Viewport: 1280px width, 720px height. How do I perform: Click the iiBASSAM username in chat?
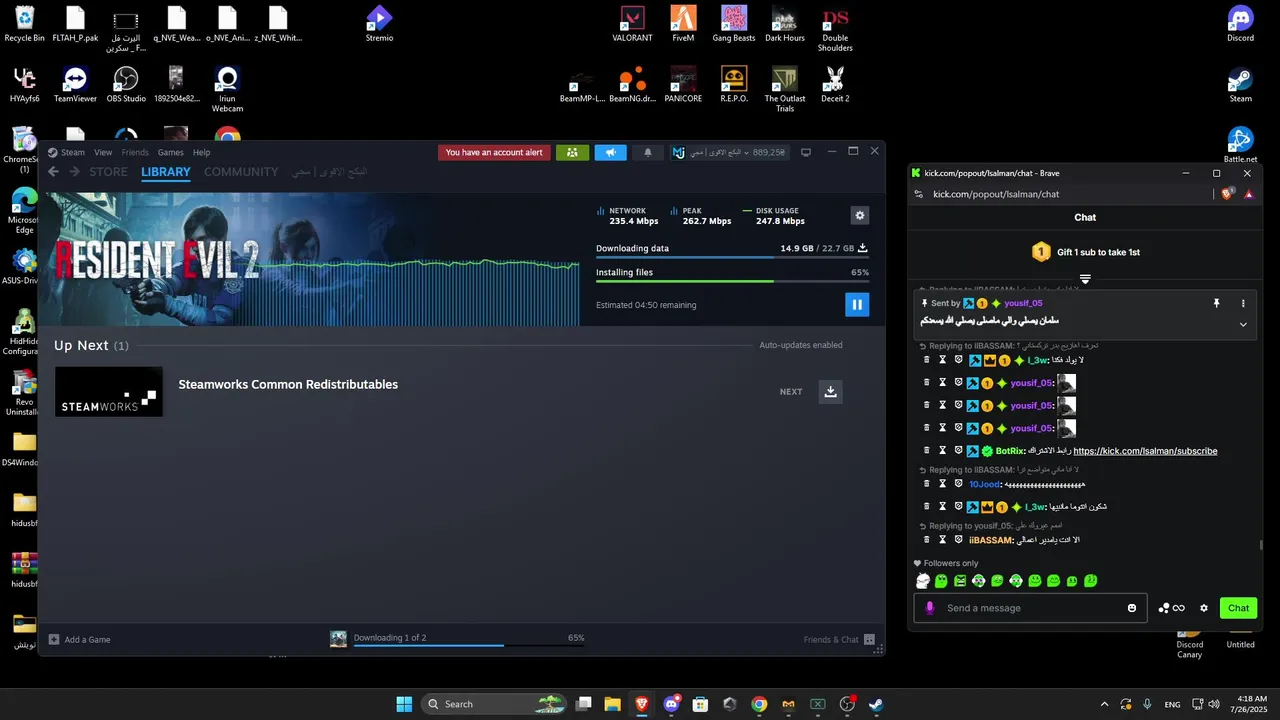991,540
